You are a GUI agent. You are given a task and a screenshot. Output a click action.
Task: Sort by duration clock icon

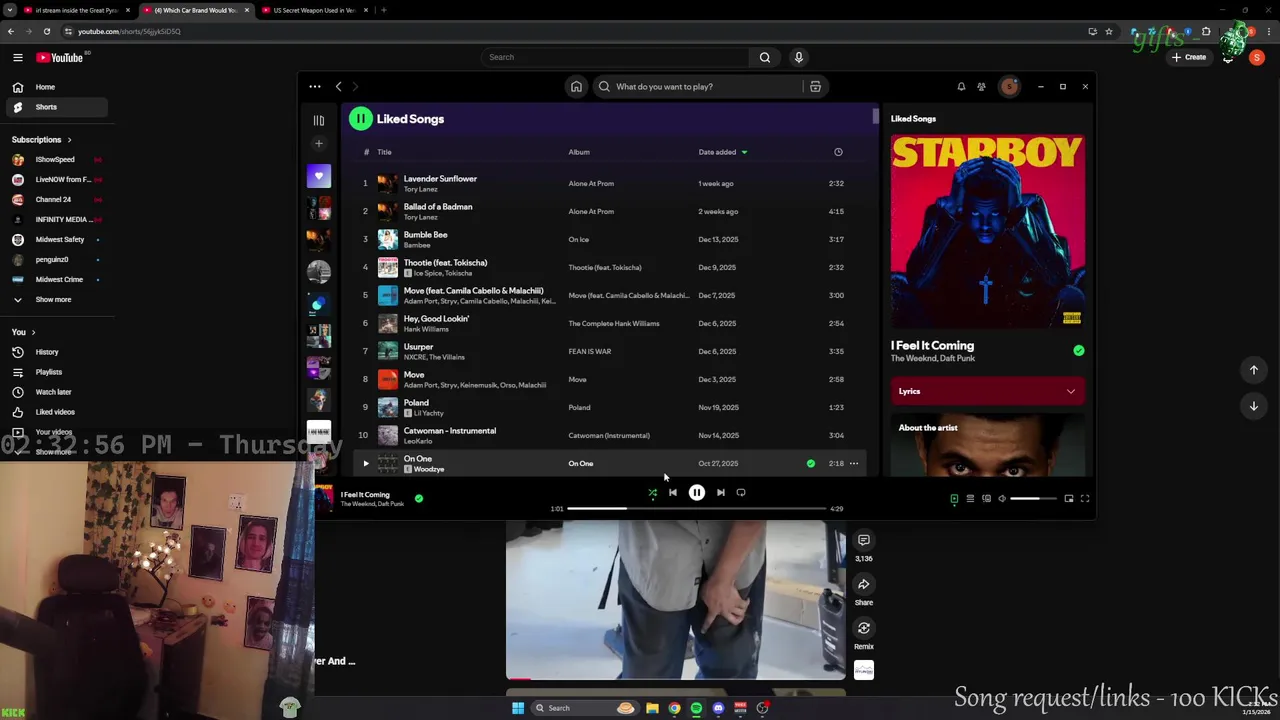tap(838, 152)
